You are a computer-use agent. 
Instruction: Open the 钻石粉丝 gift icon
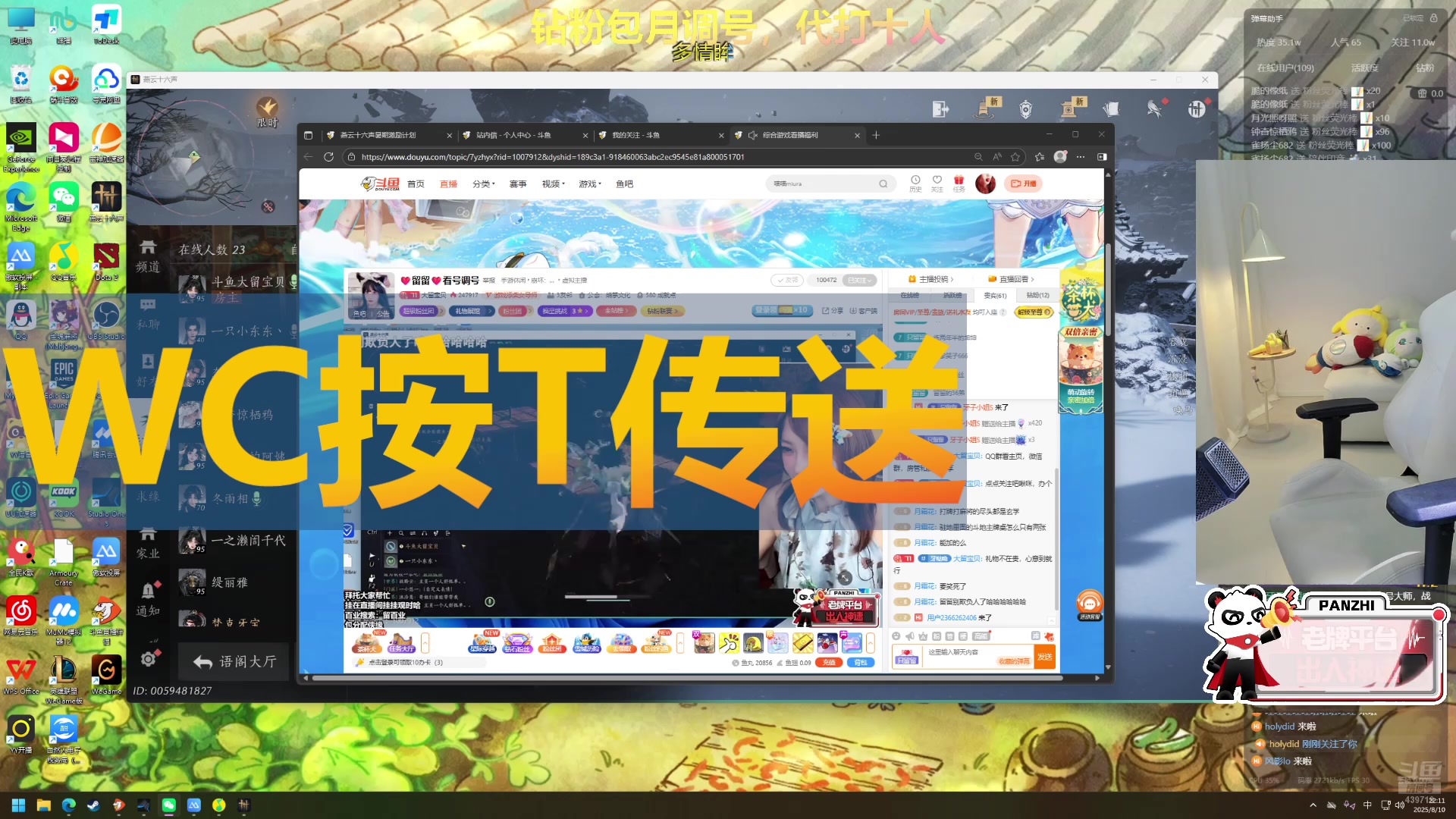click(517, 642)
